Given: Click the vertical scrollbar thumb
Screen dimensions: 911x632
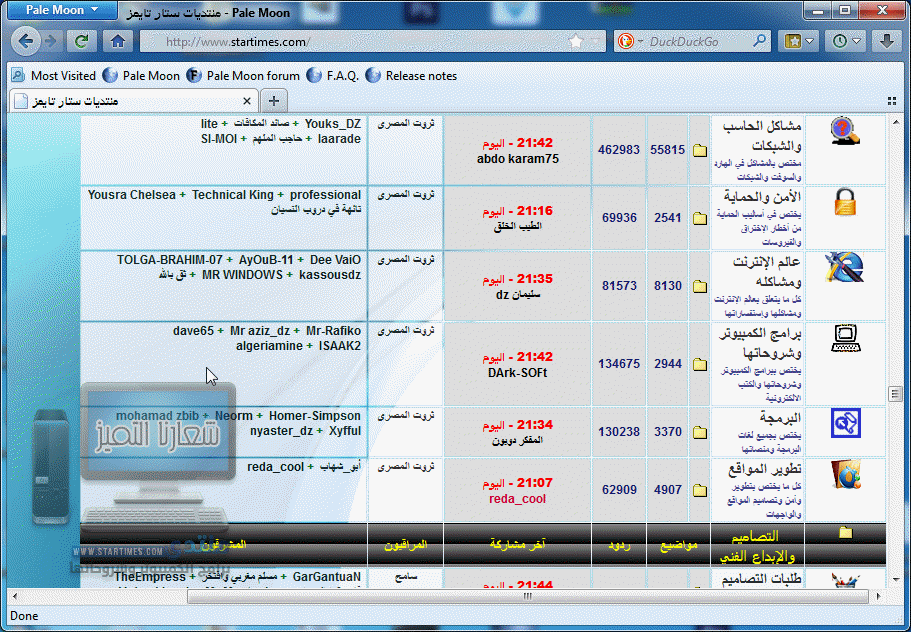Looking at the screenshot, I should pyautogui.click(x=895, y=394).
